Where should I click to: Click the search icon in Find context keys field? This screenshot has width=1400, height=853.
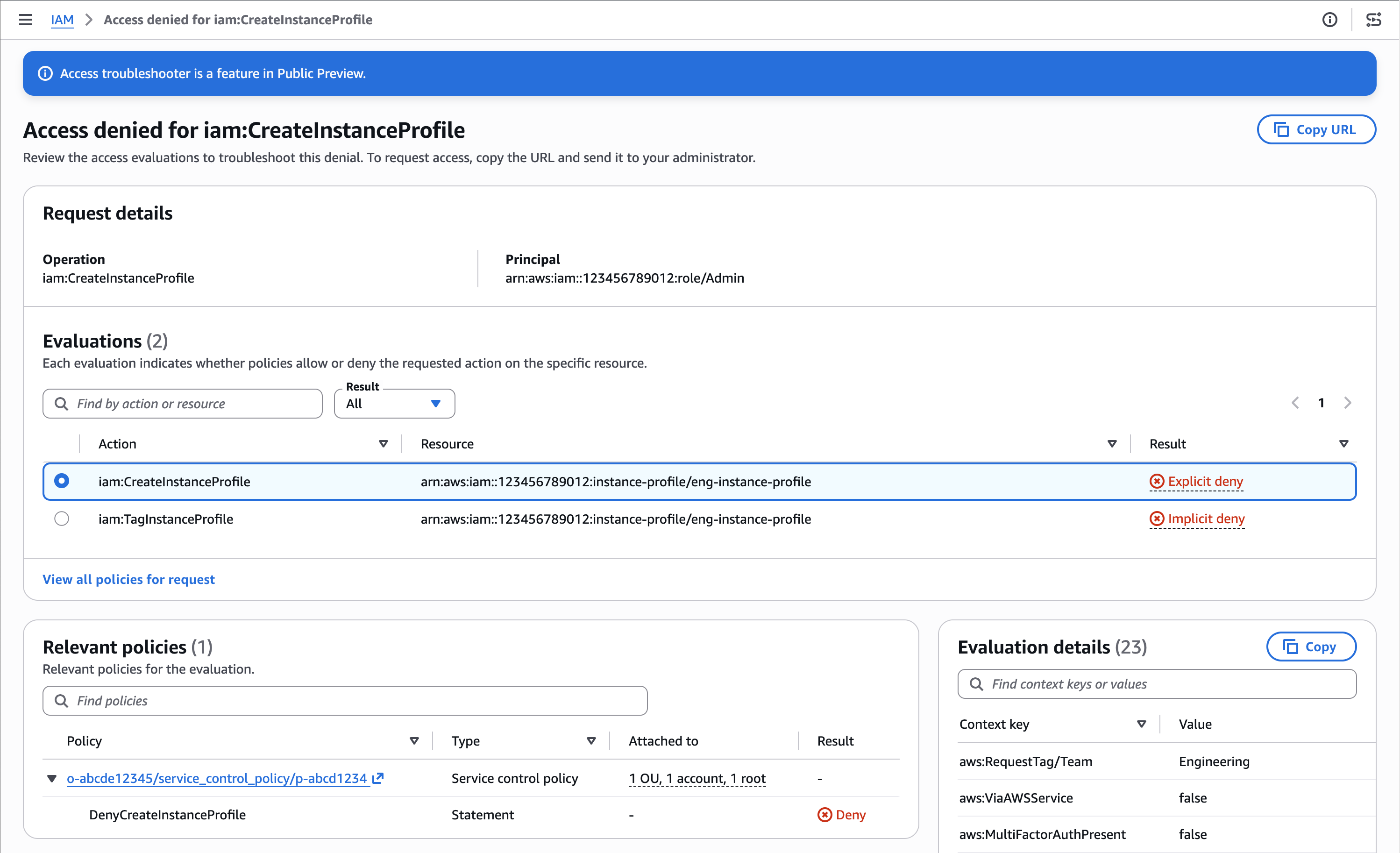pyautogui.click(x=976, y=683)
